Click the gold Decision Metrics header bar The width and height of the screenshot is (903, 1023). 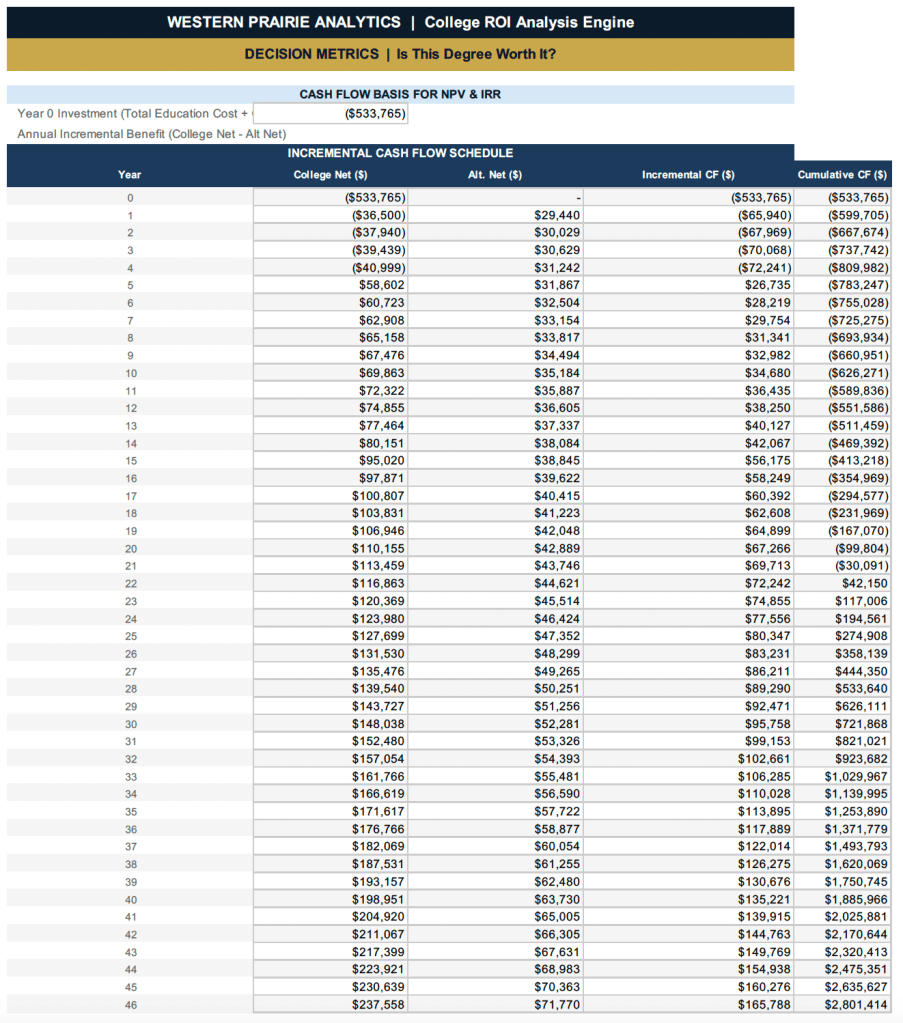click(x=400, y=54)
